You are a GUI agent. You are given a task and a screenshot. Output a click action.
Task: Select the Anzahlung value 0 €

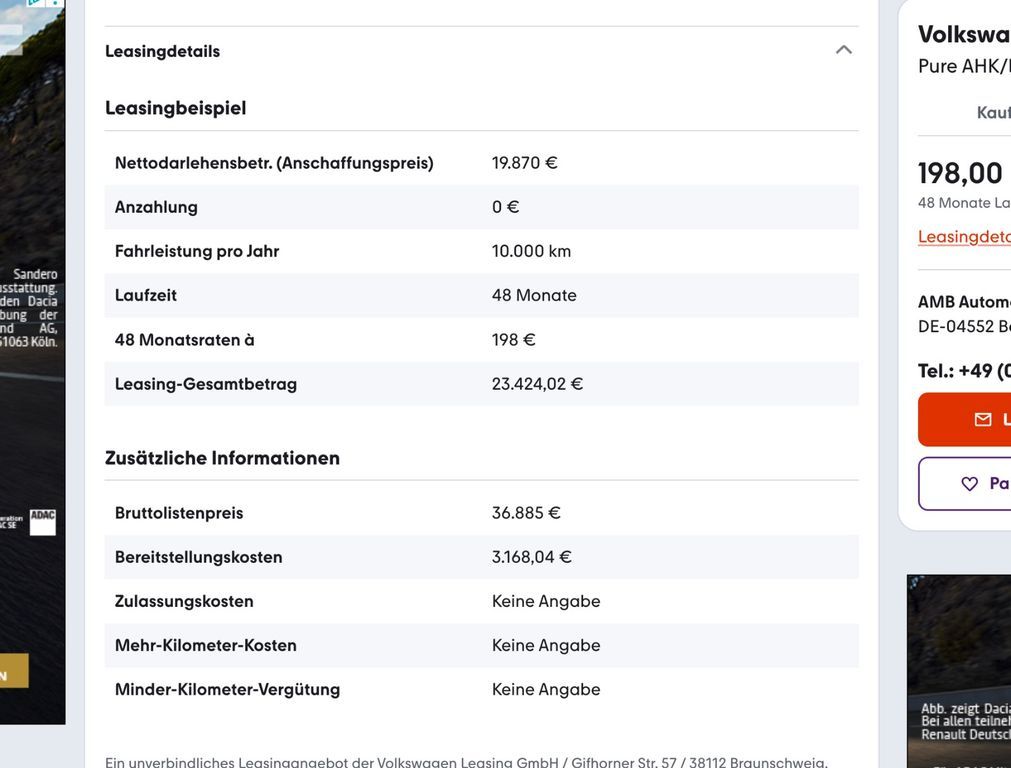tap(505, 207)
